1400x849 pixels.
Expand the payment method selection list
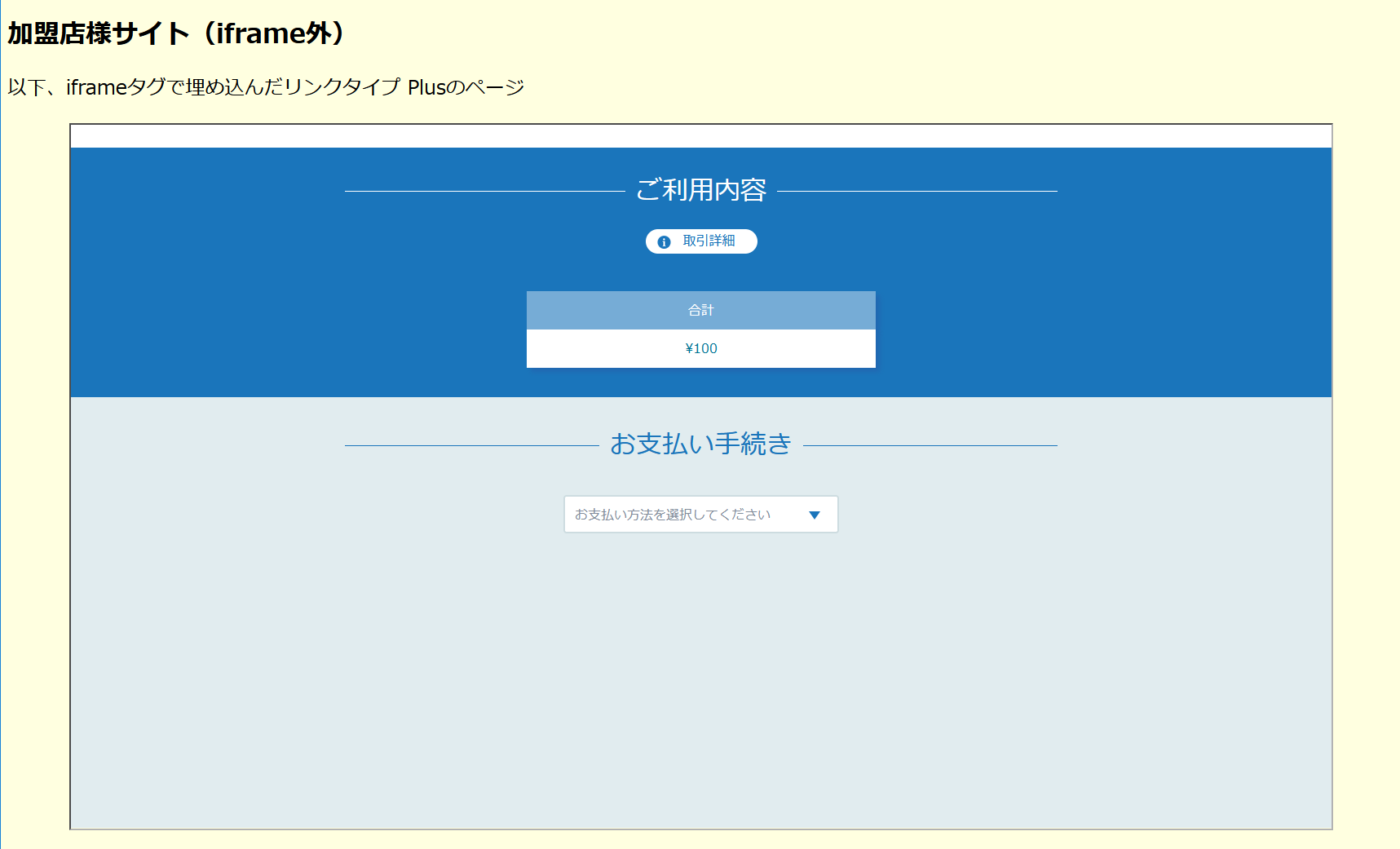tap(701, 515)
